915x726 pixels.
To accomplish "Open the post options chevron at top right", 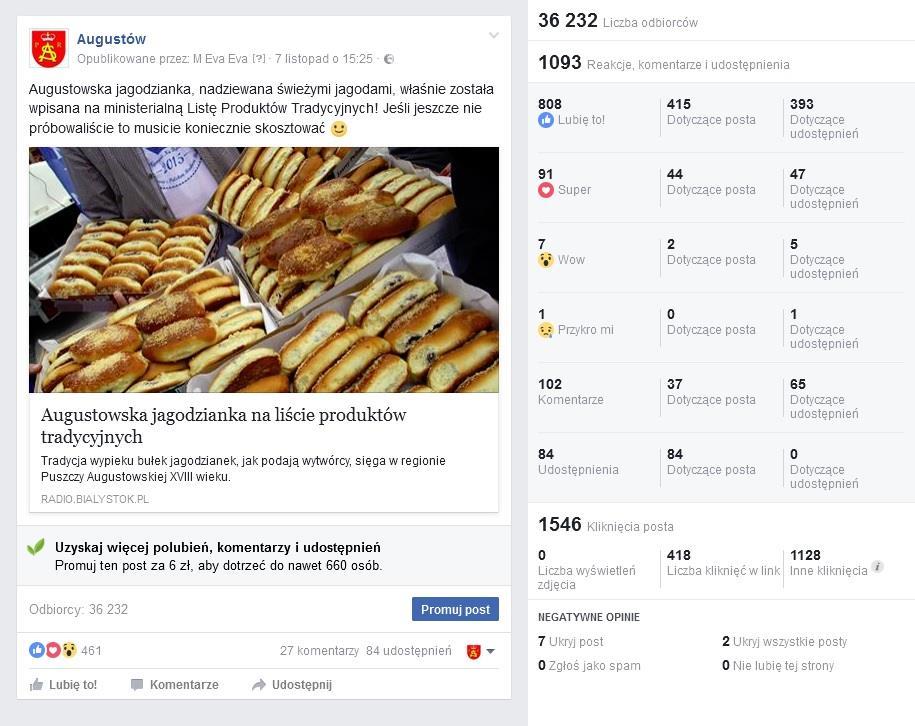I will 494,36.
